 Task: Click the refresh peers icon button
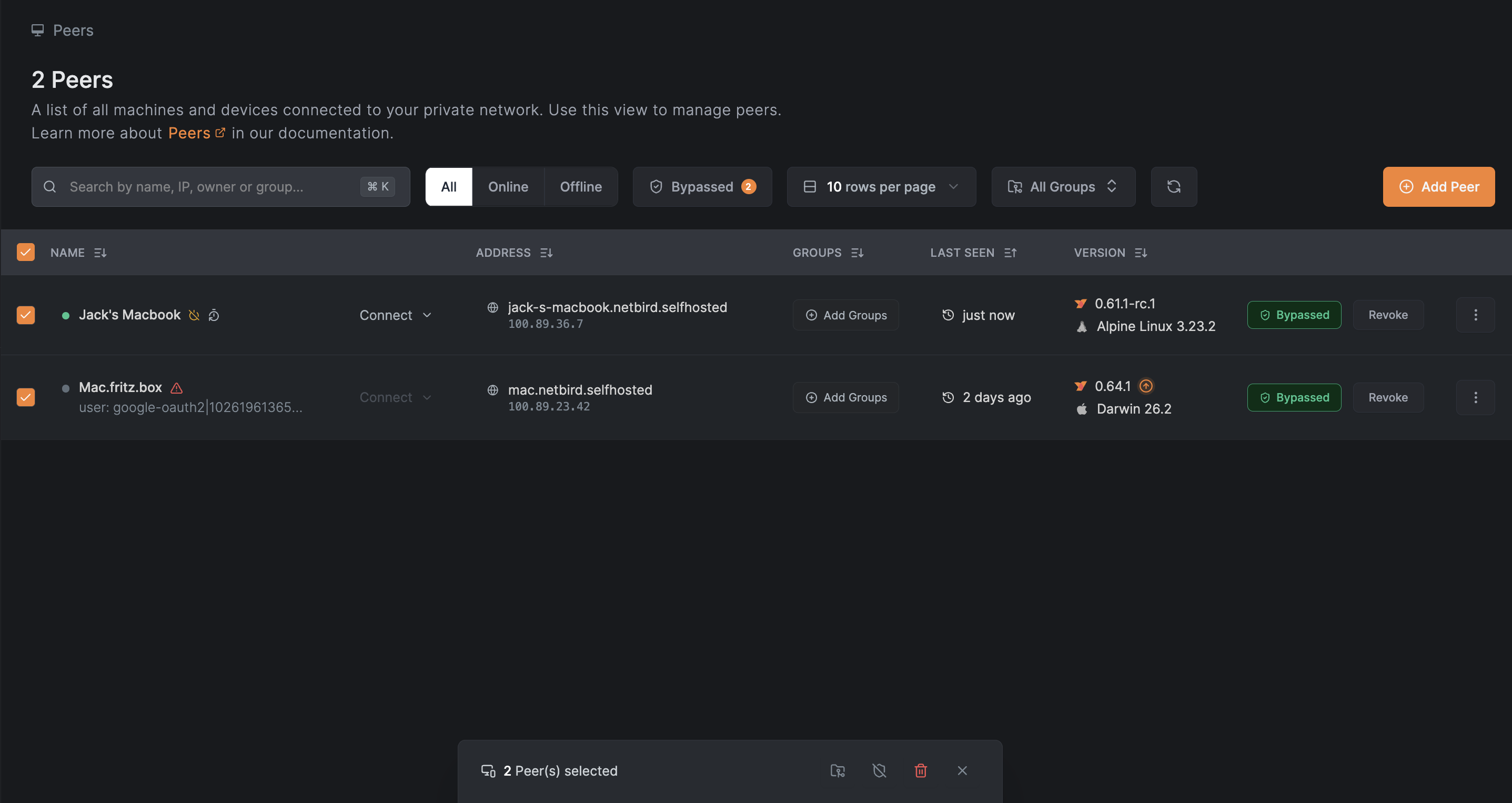coord(1173,187)
